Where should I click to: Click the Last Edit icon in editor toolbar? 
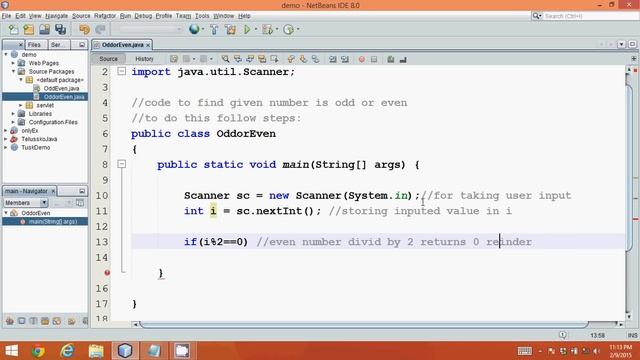(x=174, y=59)
